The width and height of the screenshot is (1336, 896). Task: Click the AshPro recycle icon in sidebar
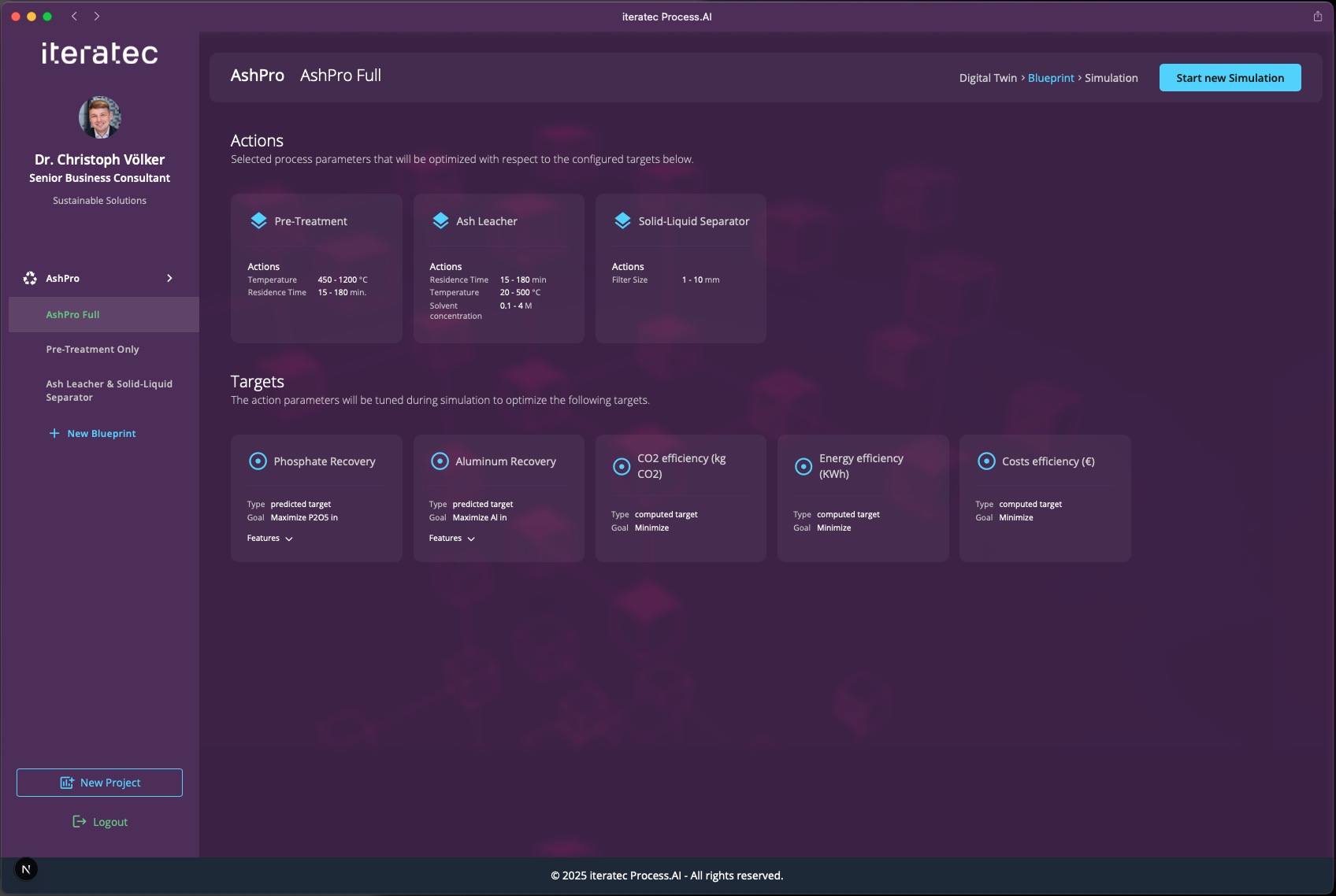[30, 279]
